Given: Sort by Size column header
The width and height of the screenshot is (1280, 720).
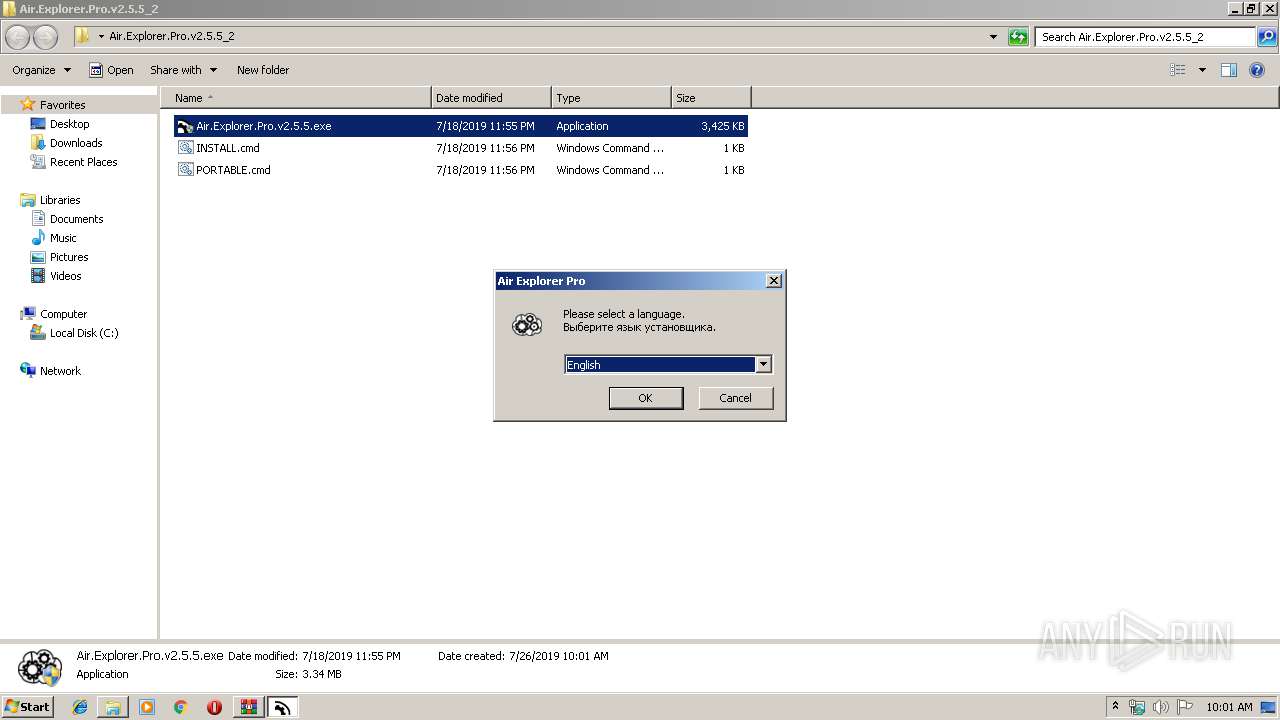Looking at the screenshot, I should pyautogui.click(x=711, y=98).
